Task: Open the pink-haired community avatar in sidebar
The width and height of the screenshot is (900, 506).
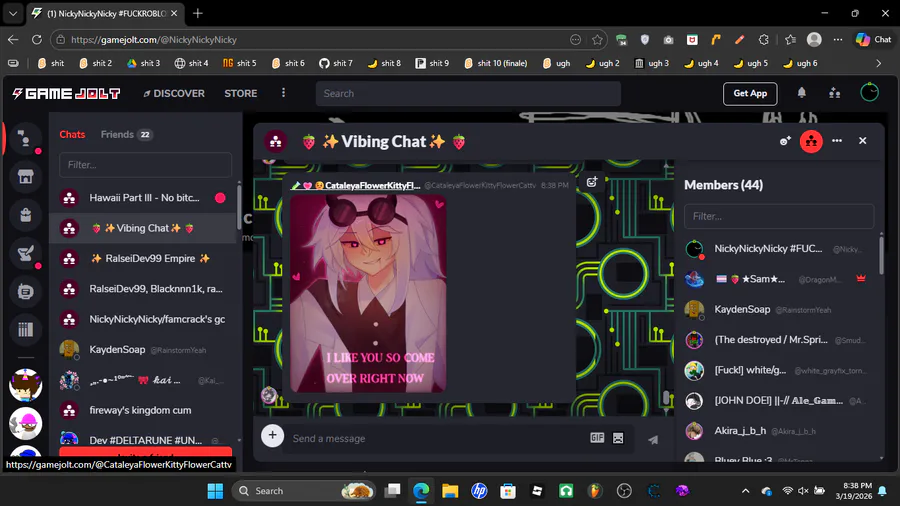Action: coord(25,423)
